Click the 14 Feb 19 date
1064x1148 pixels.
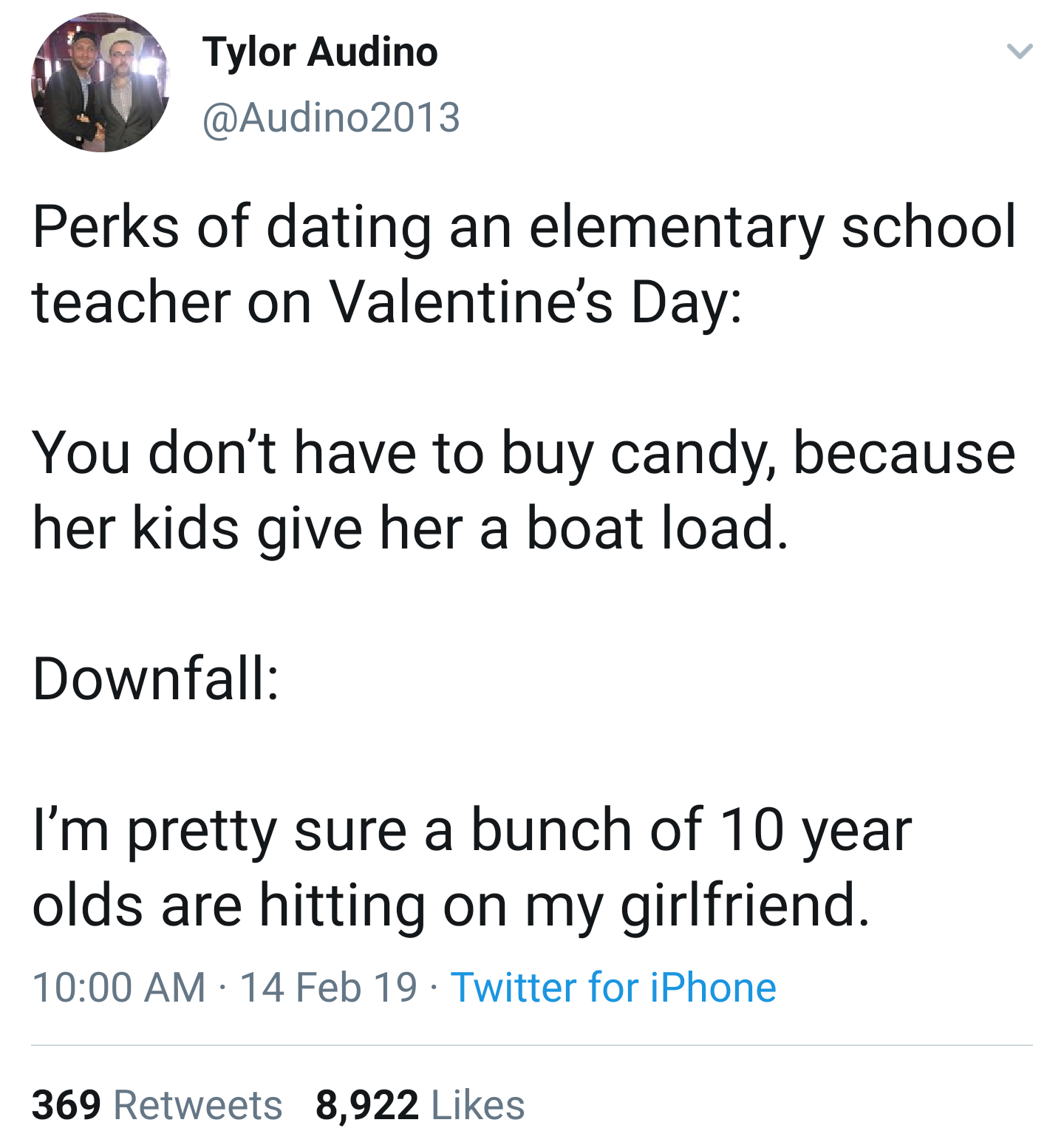tap(329, 987)
